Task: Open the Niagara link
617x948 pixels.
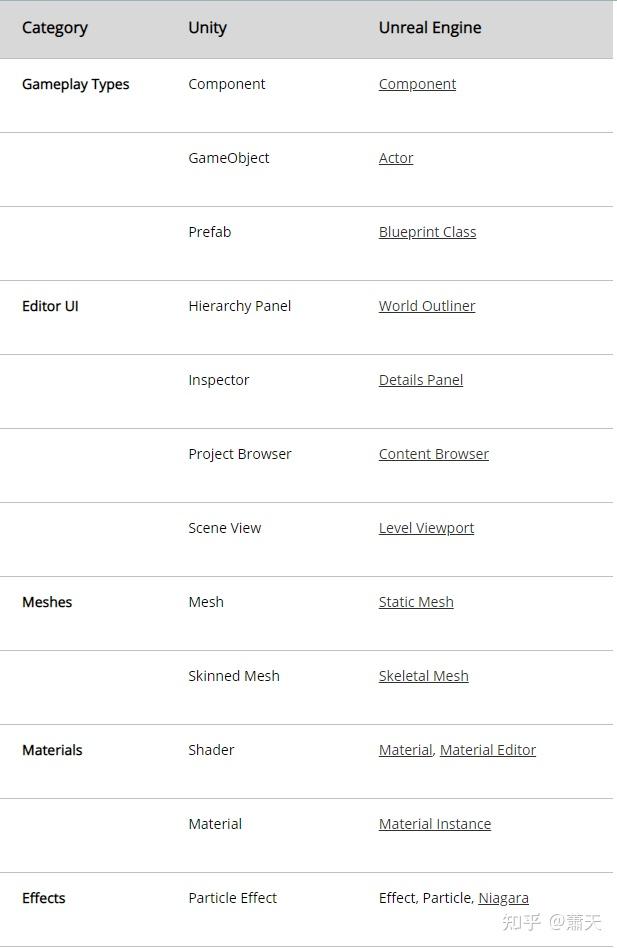Action: click(x=504, y=898)
